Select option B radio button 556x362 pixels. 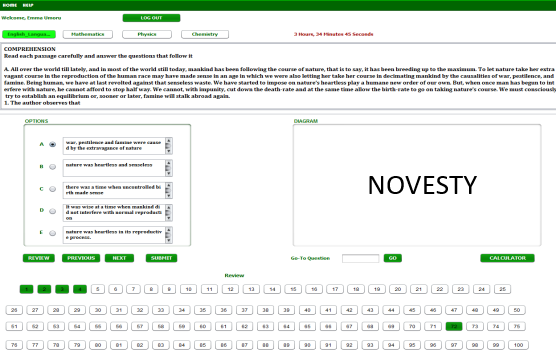(x=52, y=167)
